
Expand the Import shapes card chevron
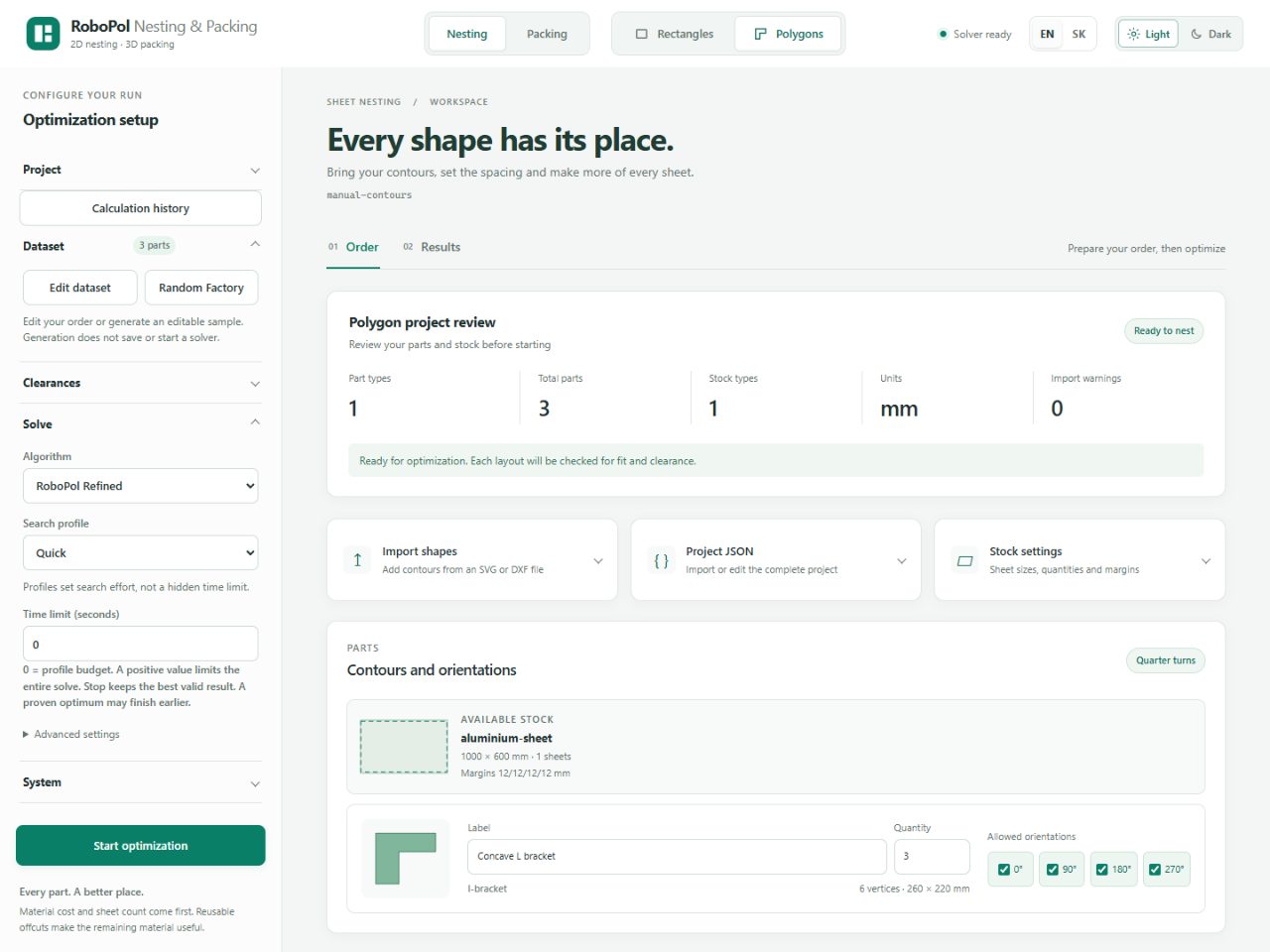598,561
